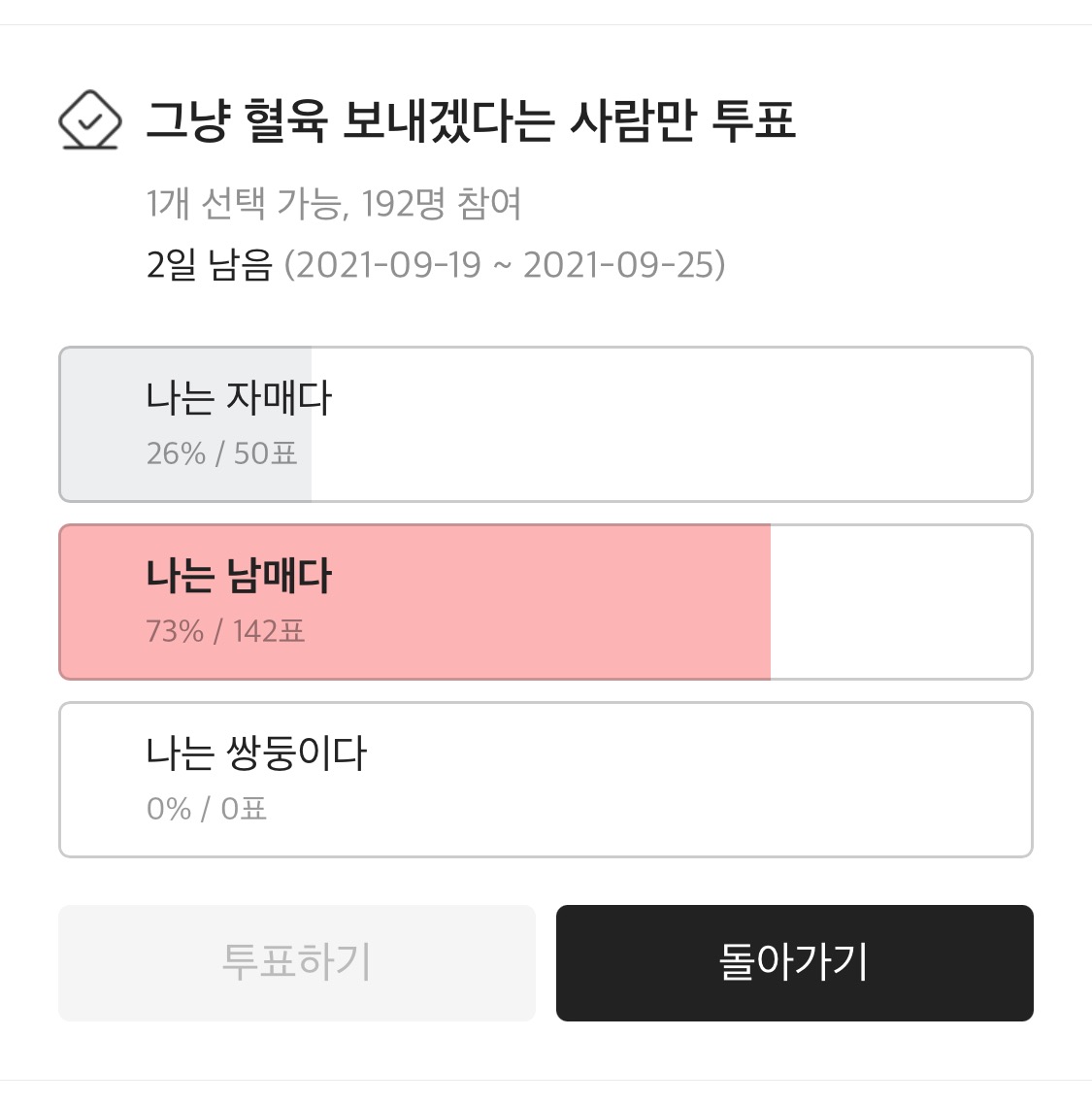Click the bold 나는 남매다 label text

coord(240,575)
